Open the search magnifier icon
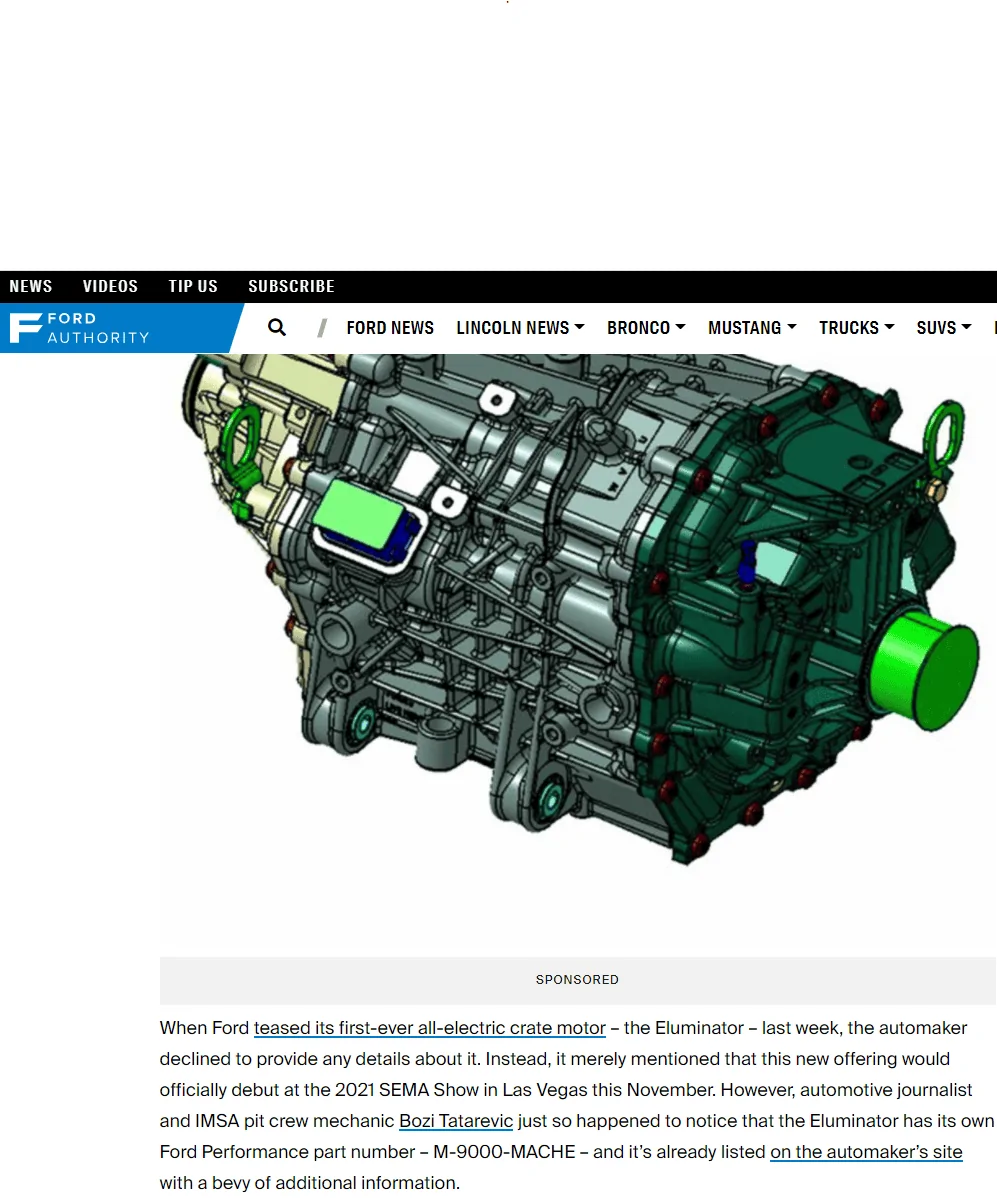The width and height of the screenshot is (997, 1198). point(277,328)
